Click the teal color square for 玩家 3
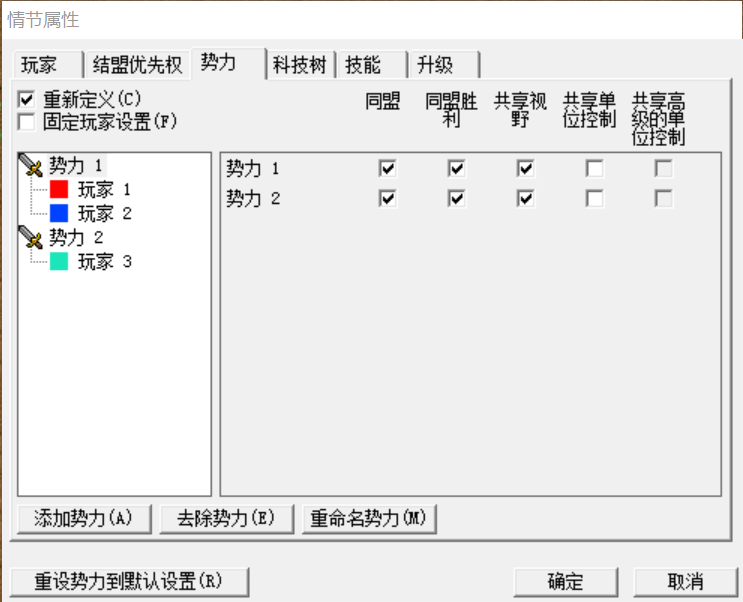The width and height of the screenshot is (743, 602). pyautogui.click(x=59, y=262)
